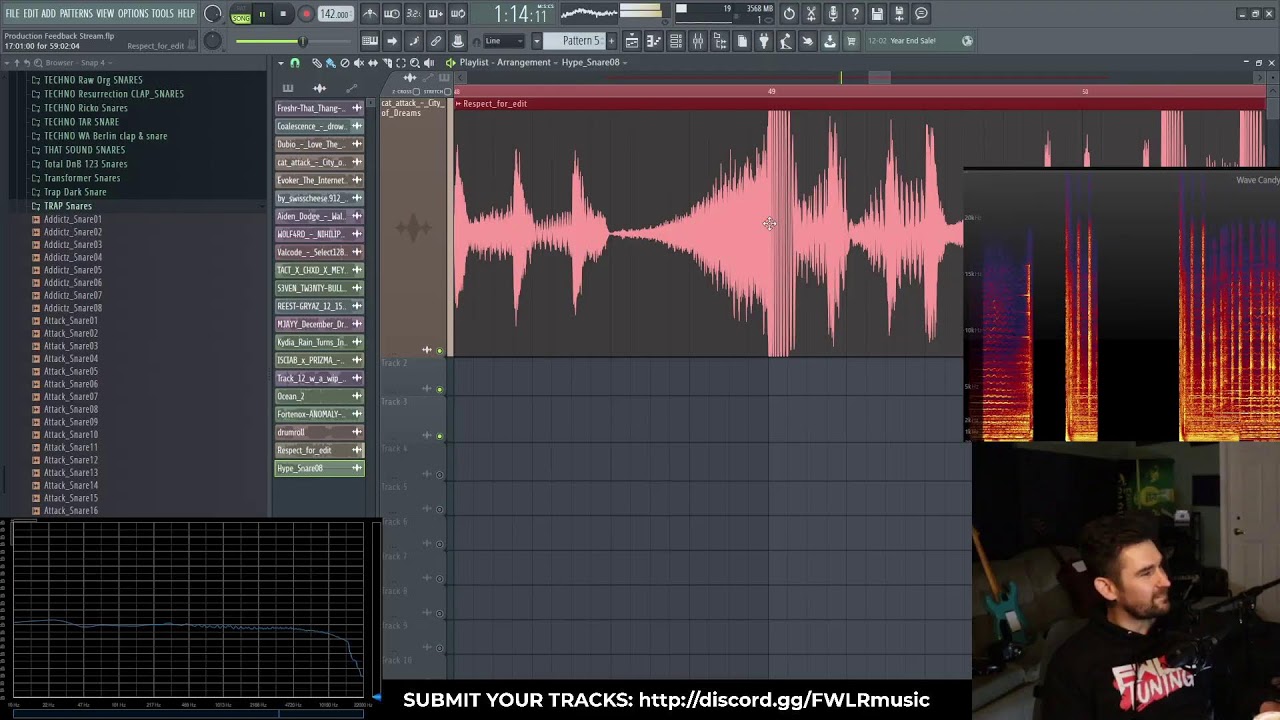1280x720 pixels.
Task: Open the PATTERNS menu
Action: point(76,13)
